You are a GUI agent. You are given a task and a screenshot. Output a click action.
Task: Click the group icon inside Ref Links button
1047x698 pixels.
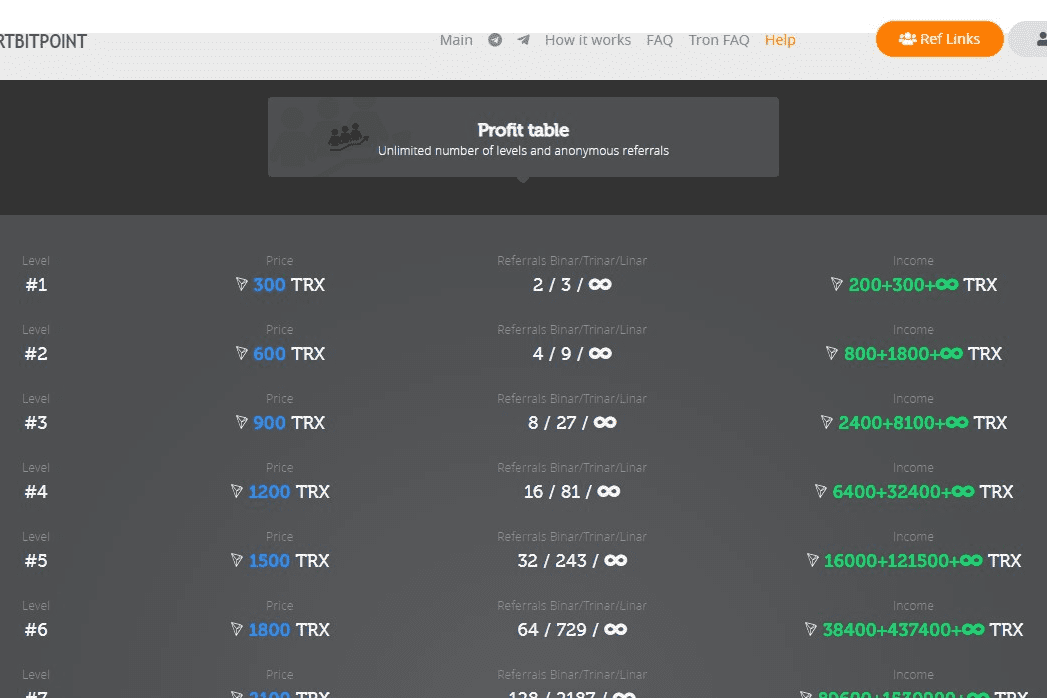tap(909, 39)
